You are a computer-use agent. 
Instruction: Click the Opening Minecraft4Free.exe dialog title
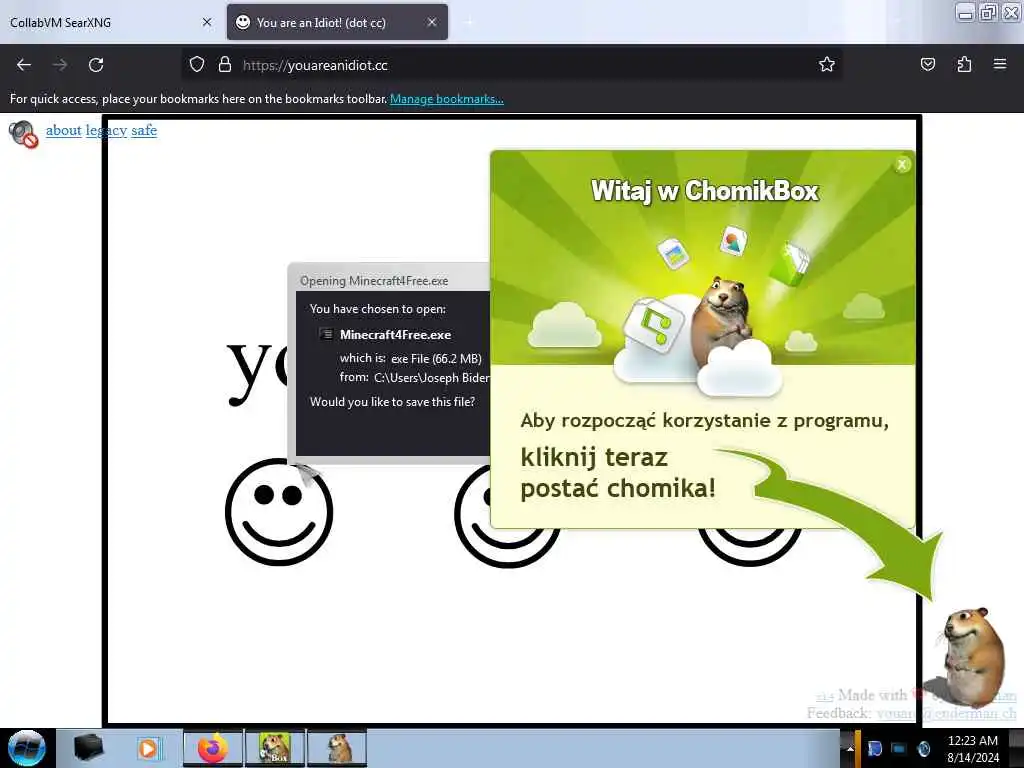click(374, 281)
